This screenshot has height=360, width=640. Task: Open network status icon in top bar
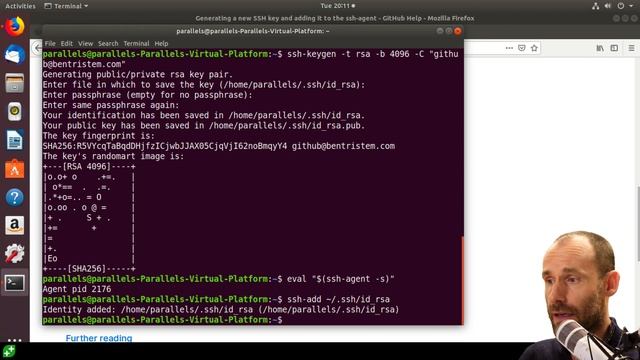click(x=596, y=6)
